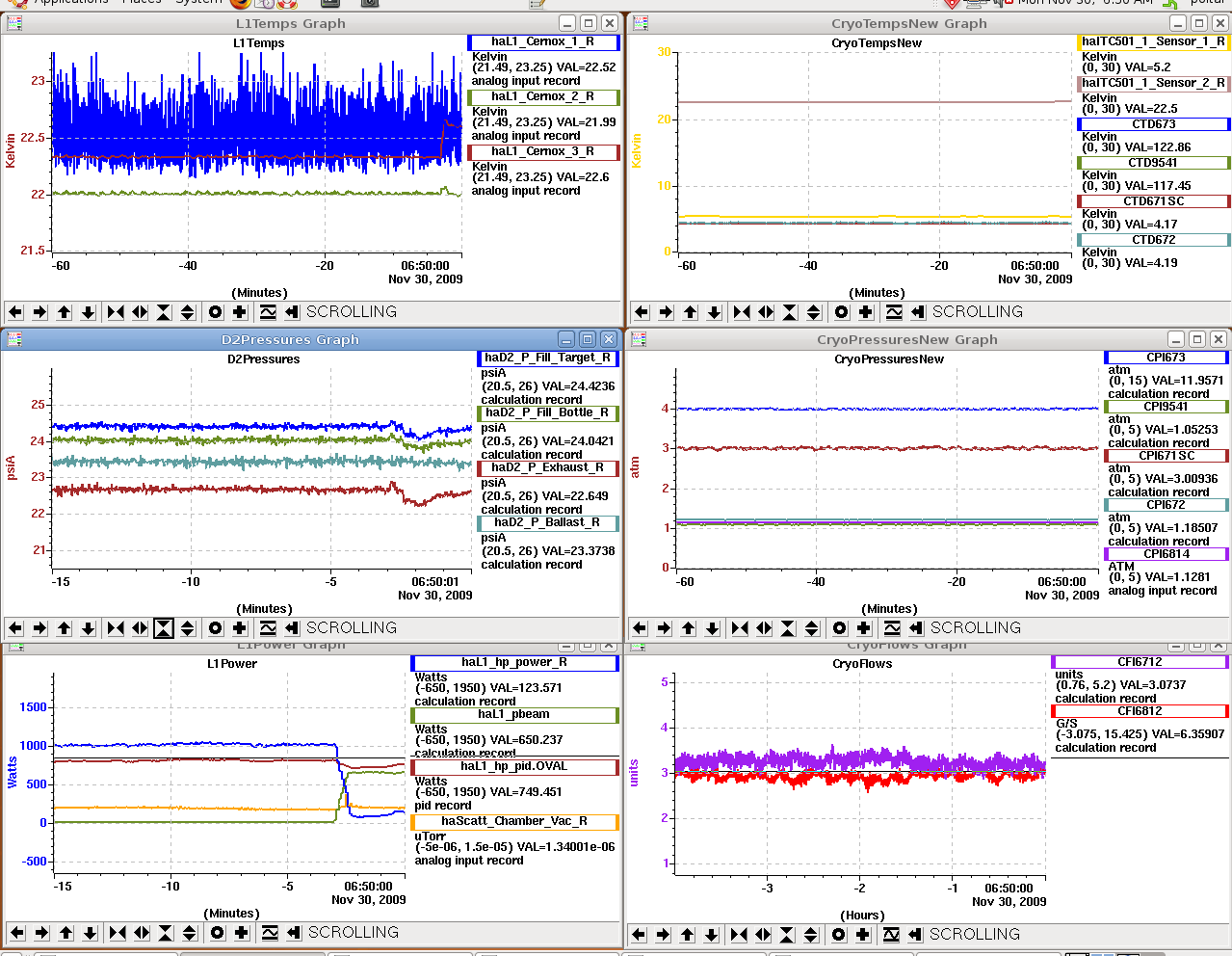This screenshot has height=956, width=1232.
Task: Click the vertical expand icon in CryoFlows
Action: tap(811, 935)
